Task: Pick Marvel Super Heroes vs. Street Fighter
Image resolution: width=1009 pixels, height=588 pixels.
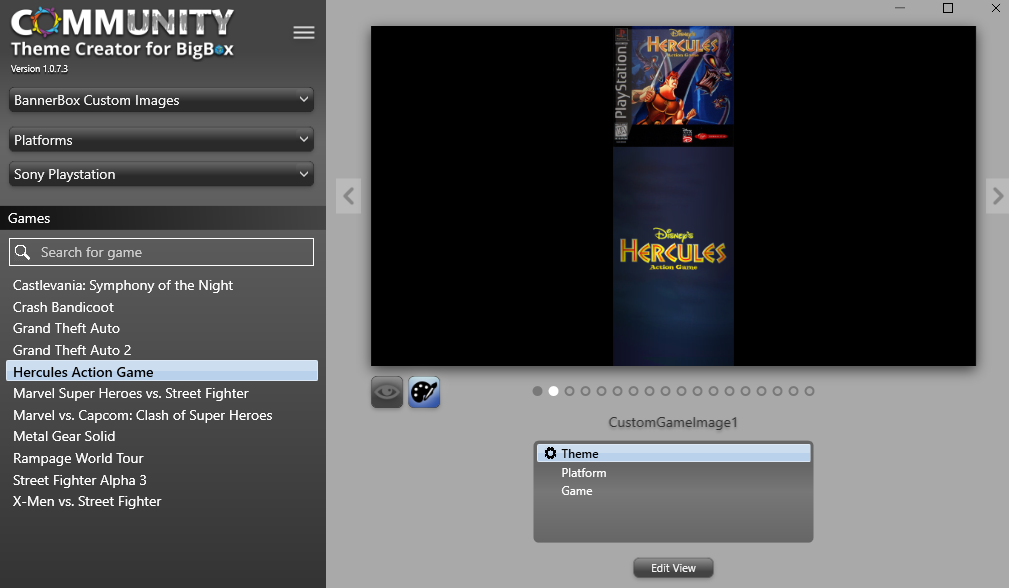Action: (x=131, y=393)
